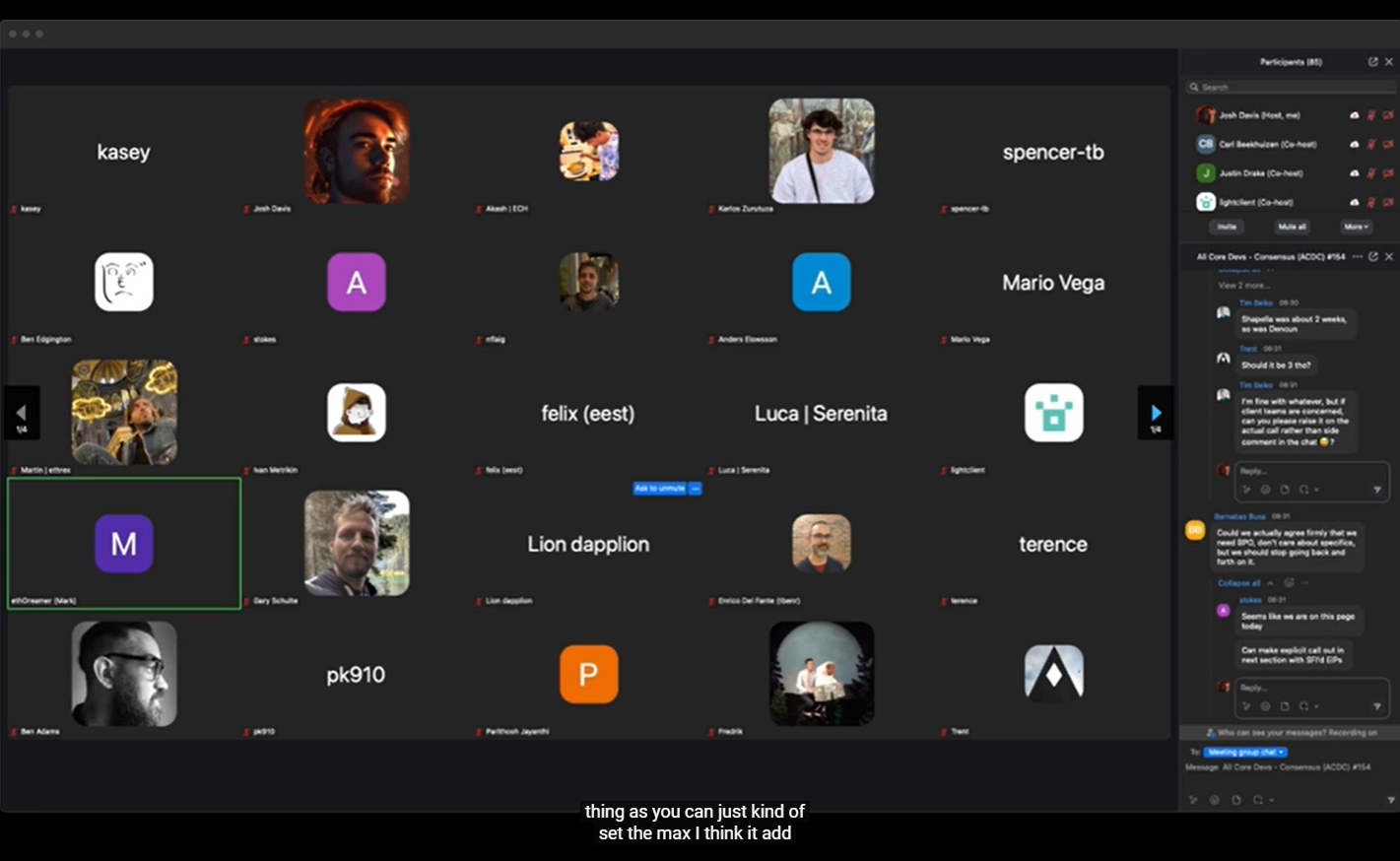1400x861 pixels.
Task: Toggle Justin Drake's microphone mute icon
Action: point(1370,173)
